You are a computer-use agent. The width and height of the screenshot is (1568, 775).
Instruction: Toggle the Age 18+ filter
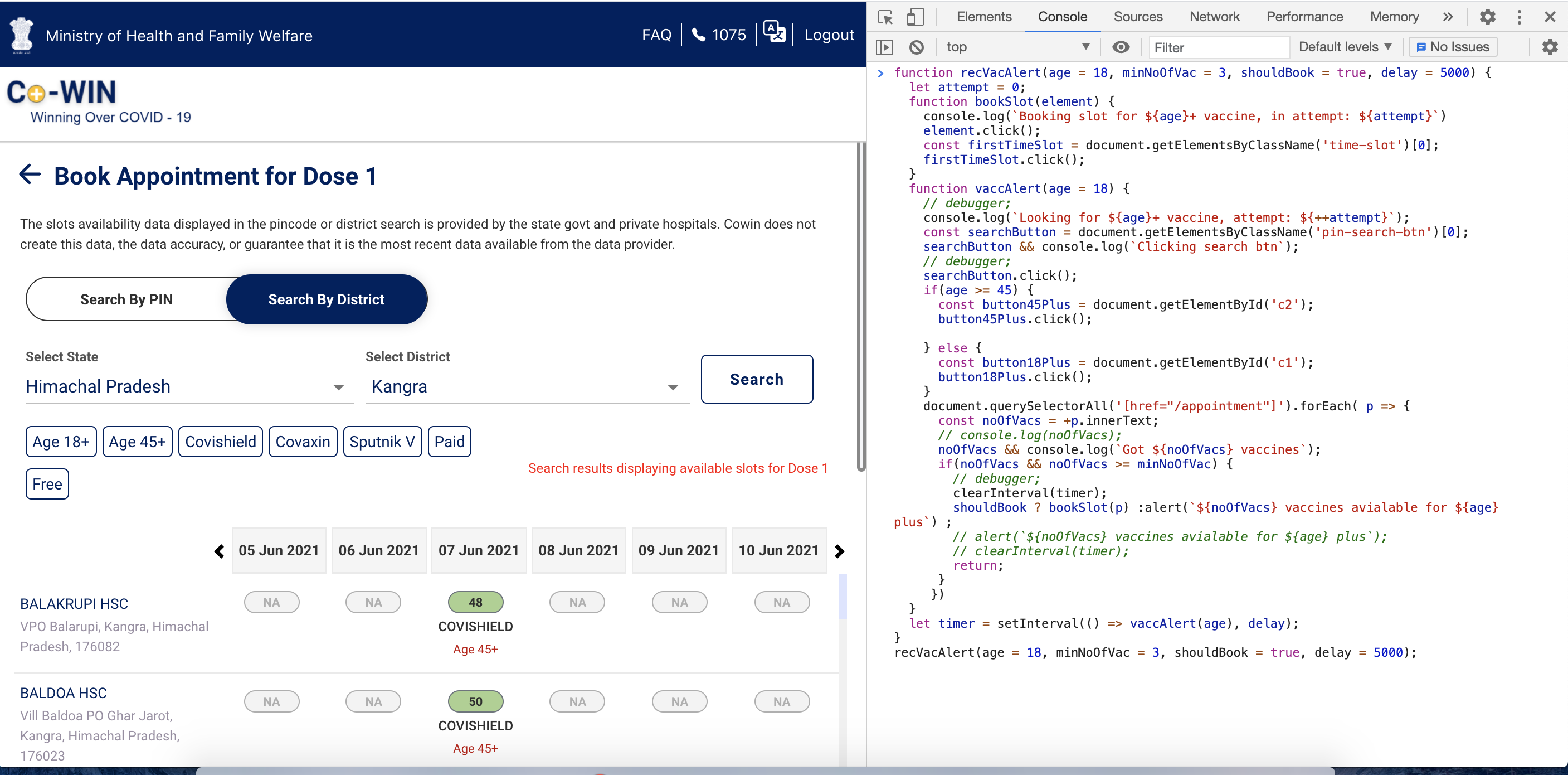pos(61,441)
